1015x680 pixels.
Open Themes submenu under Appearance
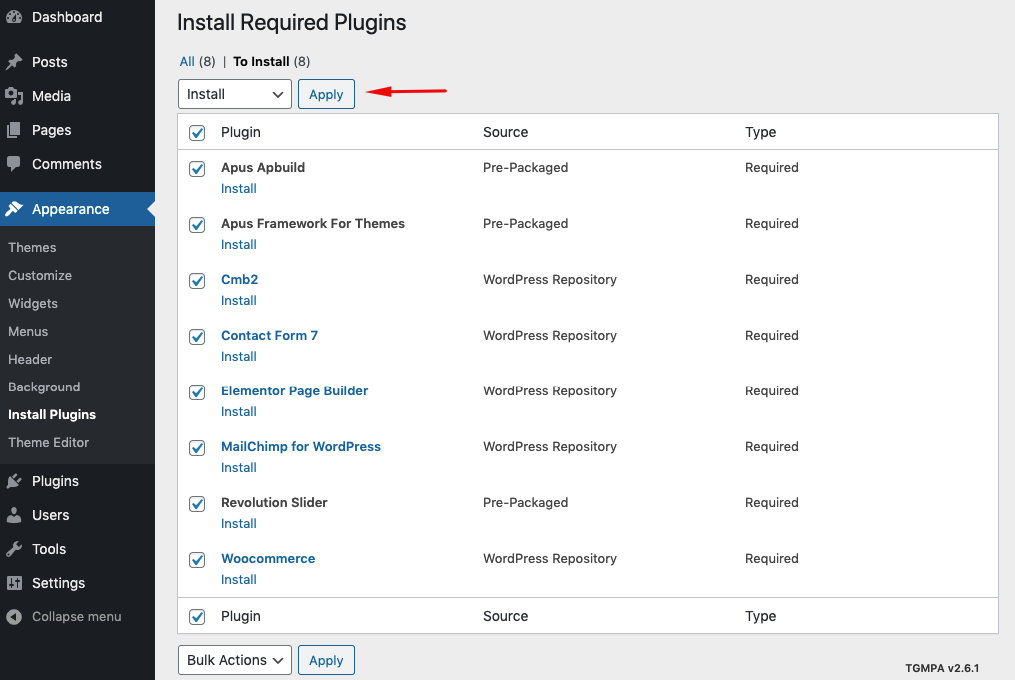point(32,247)
